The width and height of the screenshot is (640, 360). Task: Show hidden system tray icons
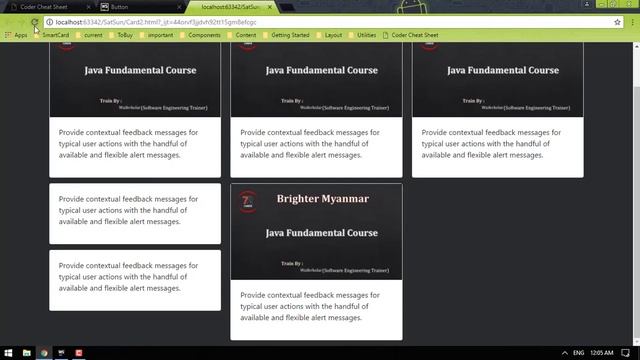click(564, 353)
